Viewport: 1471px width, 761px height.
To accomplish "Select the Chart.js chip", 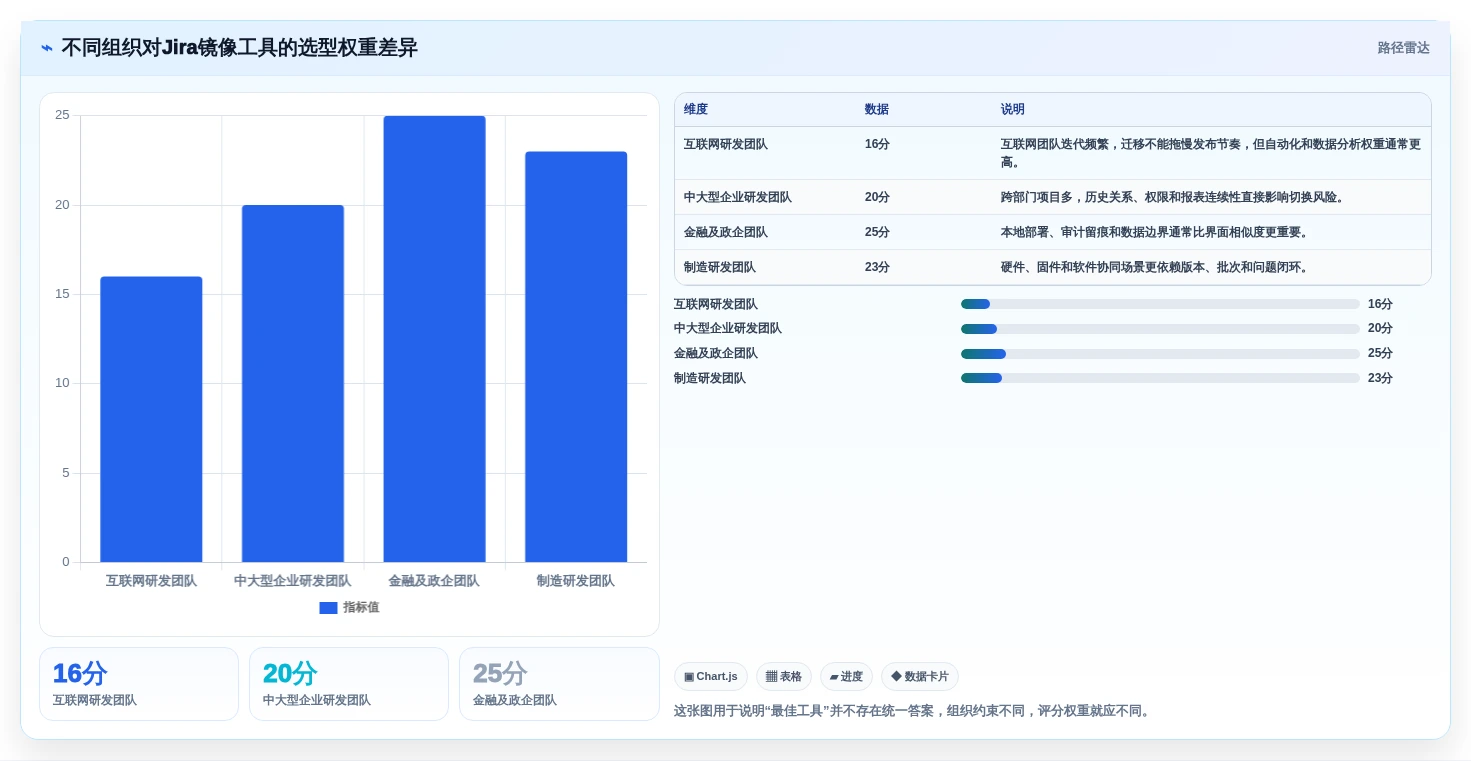I will click(711, 676).
